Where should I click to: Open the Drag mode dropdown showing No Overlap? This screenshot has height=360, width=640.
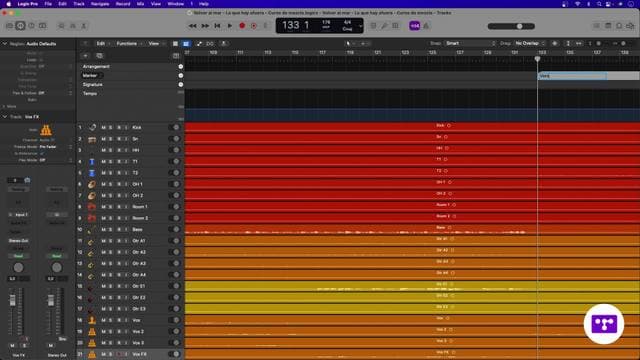click(x=529, y=43)
